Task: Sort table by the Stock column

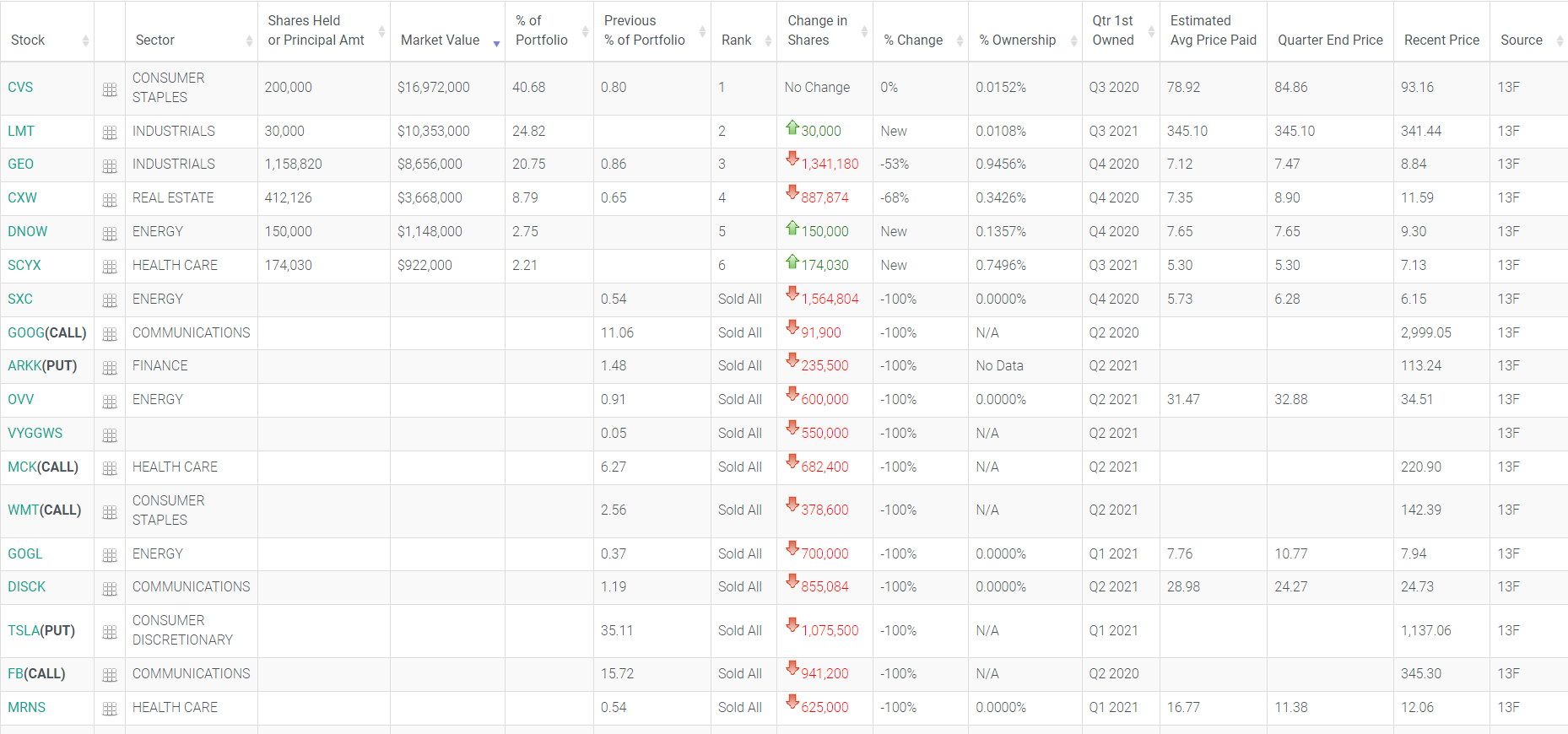Action: point(47,31)
